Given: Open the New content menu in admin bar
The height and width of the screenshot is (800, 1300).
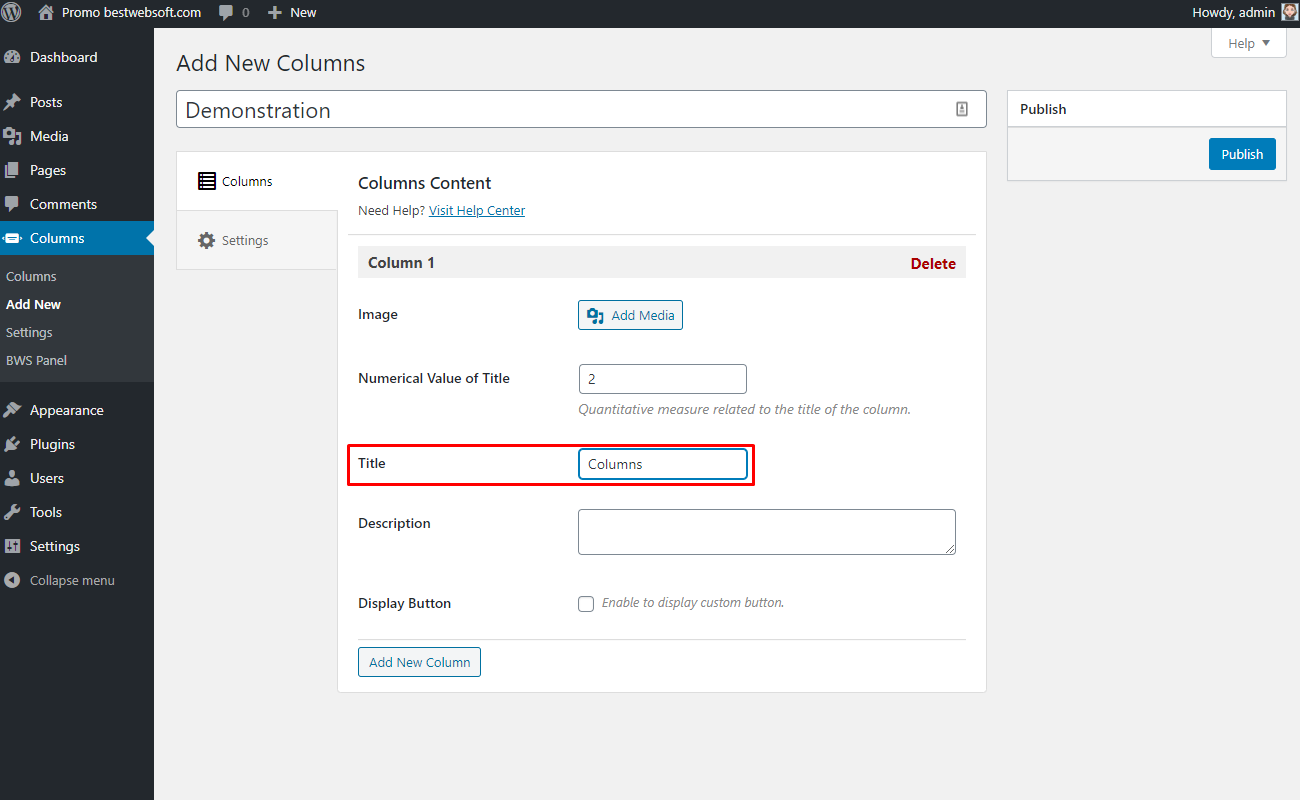Looking at the screenshot, I should pyautogui.click(x=292, y=13).
